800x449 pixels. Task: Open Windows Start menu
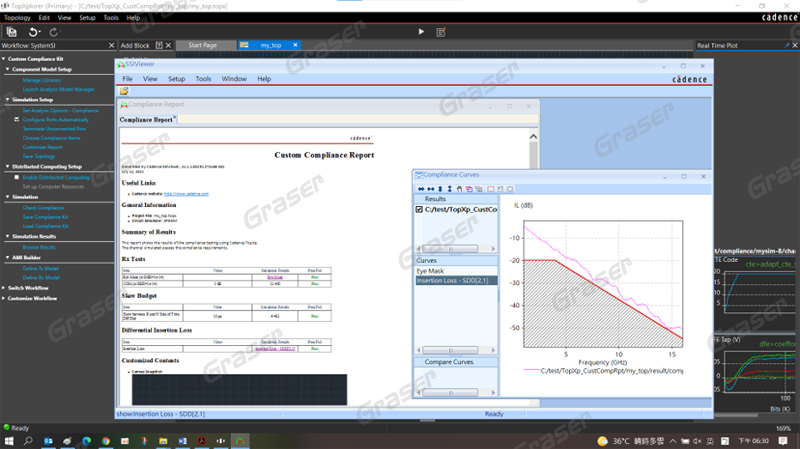click(x=9, y=441)
